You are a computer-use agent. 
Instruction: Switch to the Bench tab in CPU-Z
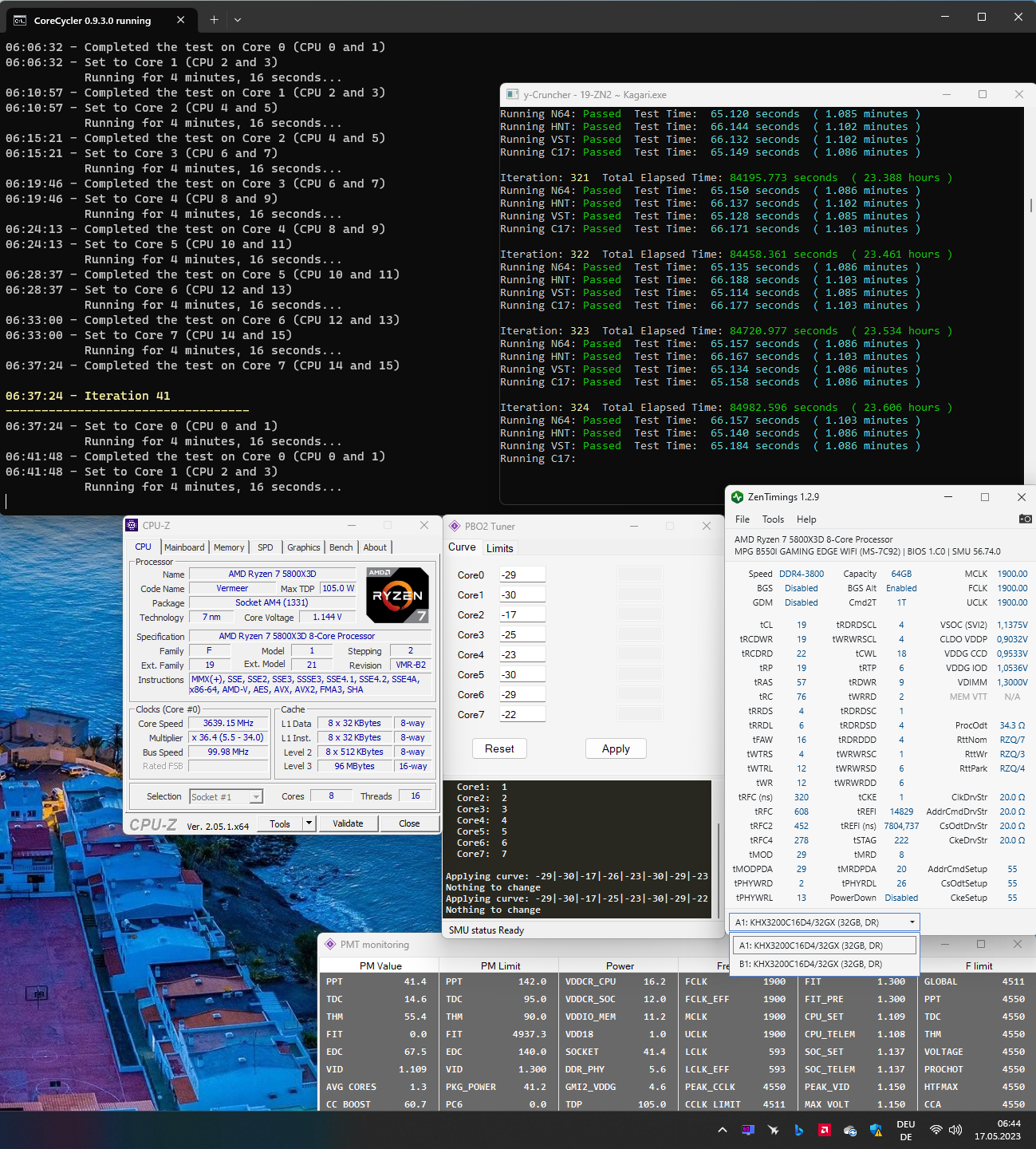pyautogui.click(x=341, y=547)
